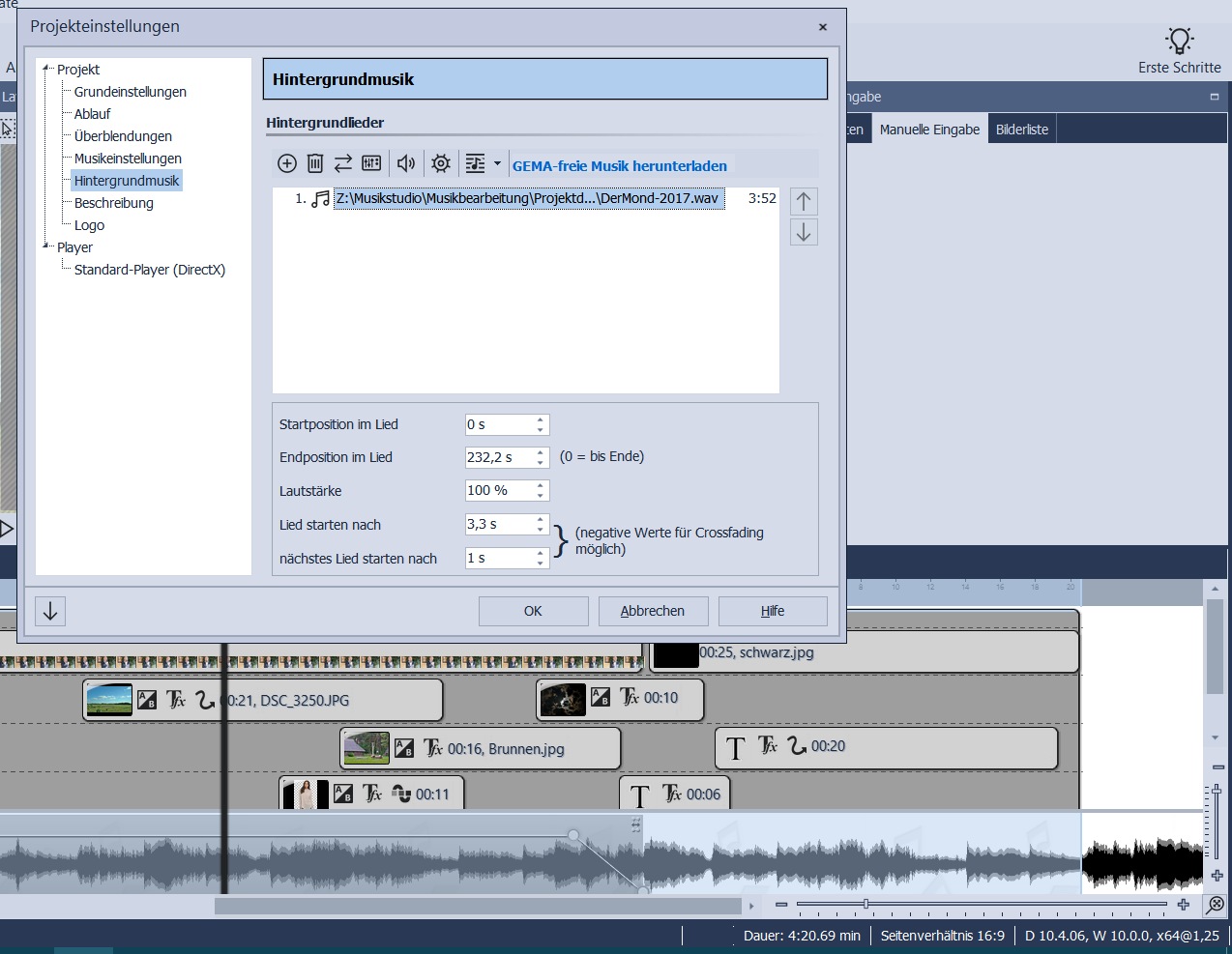Image resolution: width=1232 pixels, height=954 pixels.
Task: Click the swap arrows icon in music toolbar
Action: 343,163
